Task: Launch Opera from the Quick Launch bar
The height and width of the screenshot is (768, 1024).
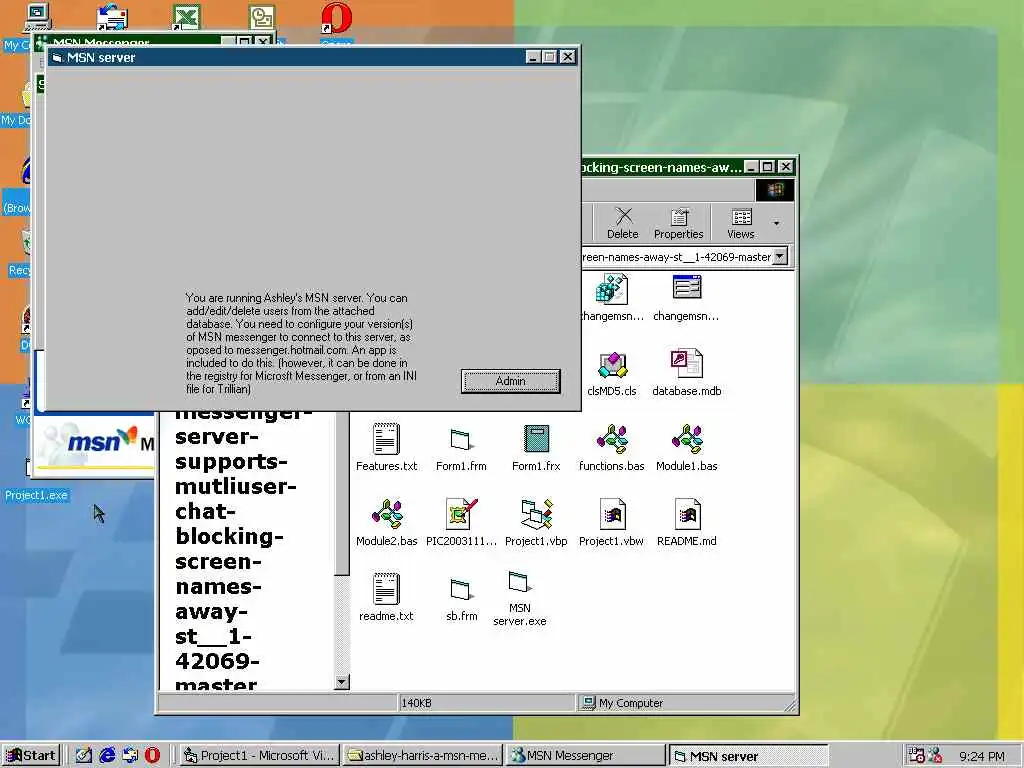Action: pos(152,755)
